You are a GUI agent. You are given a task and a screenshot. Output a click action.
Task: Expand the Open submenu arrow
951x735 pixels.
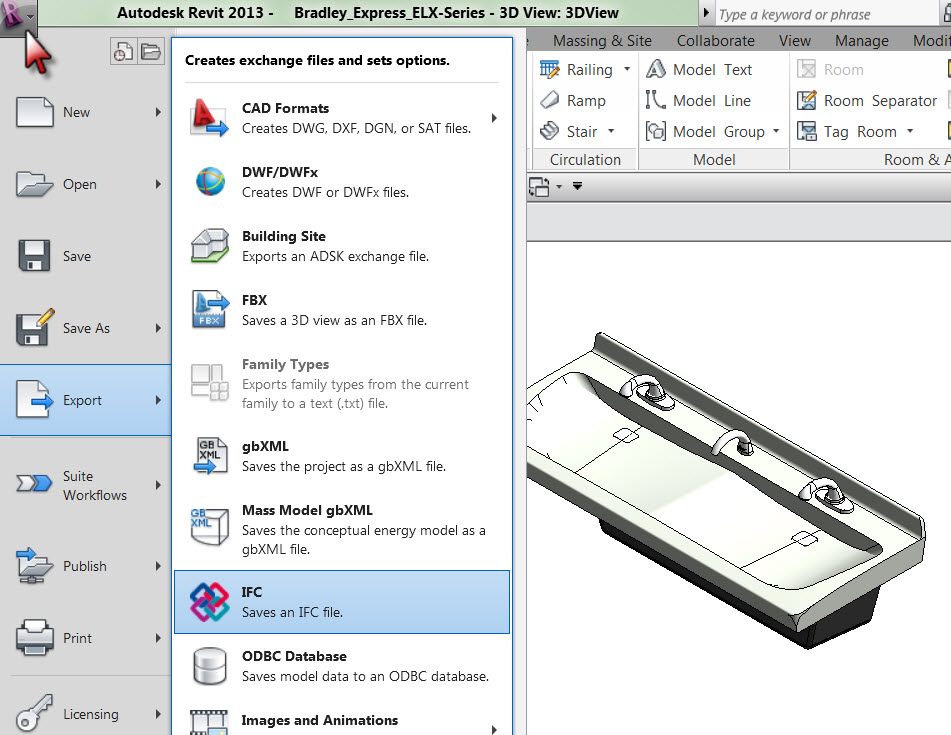158,184
